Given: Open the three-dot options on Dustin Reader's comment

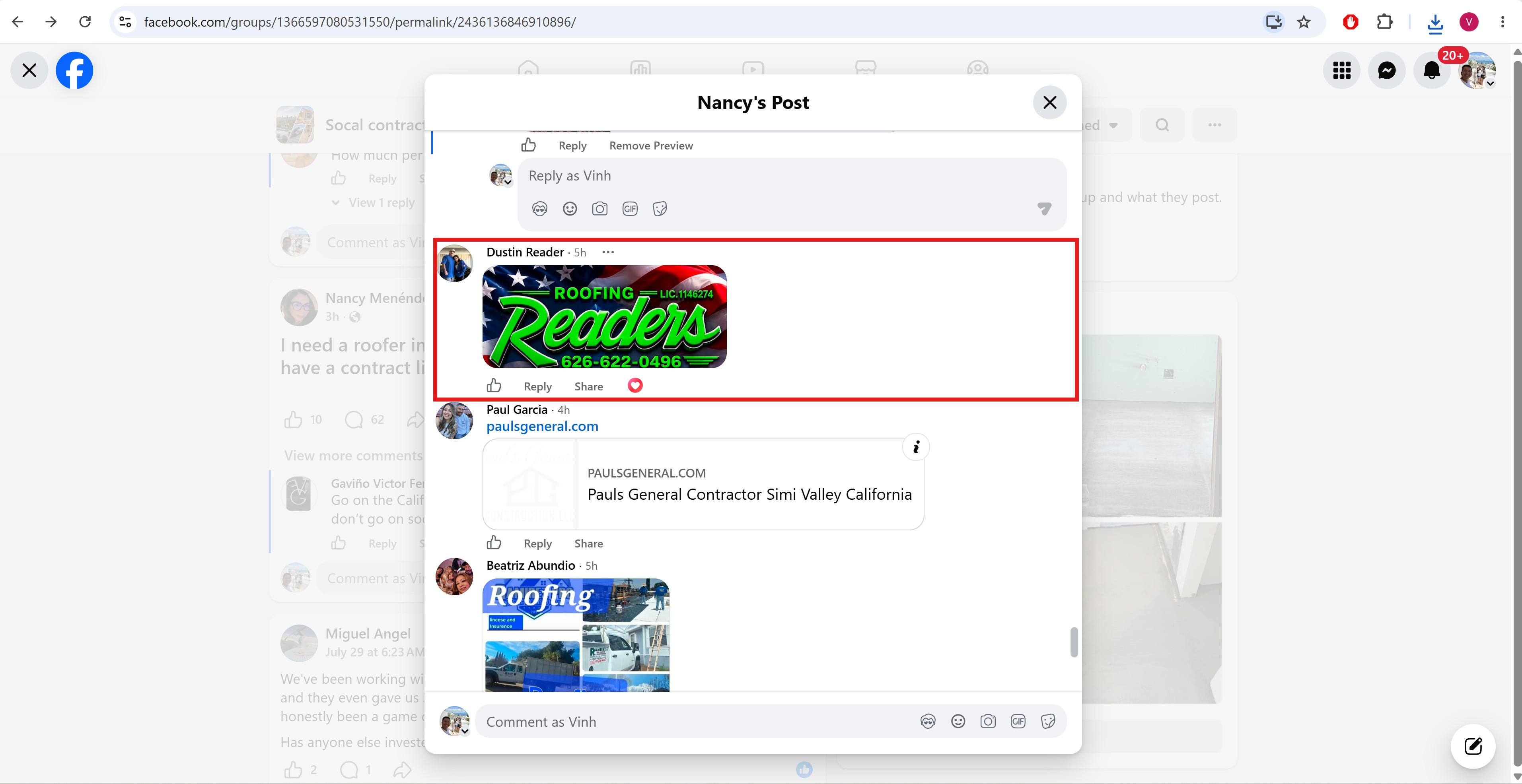Looking at the screenshot, I should pyautogui.click(x=608, y=252).
